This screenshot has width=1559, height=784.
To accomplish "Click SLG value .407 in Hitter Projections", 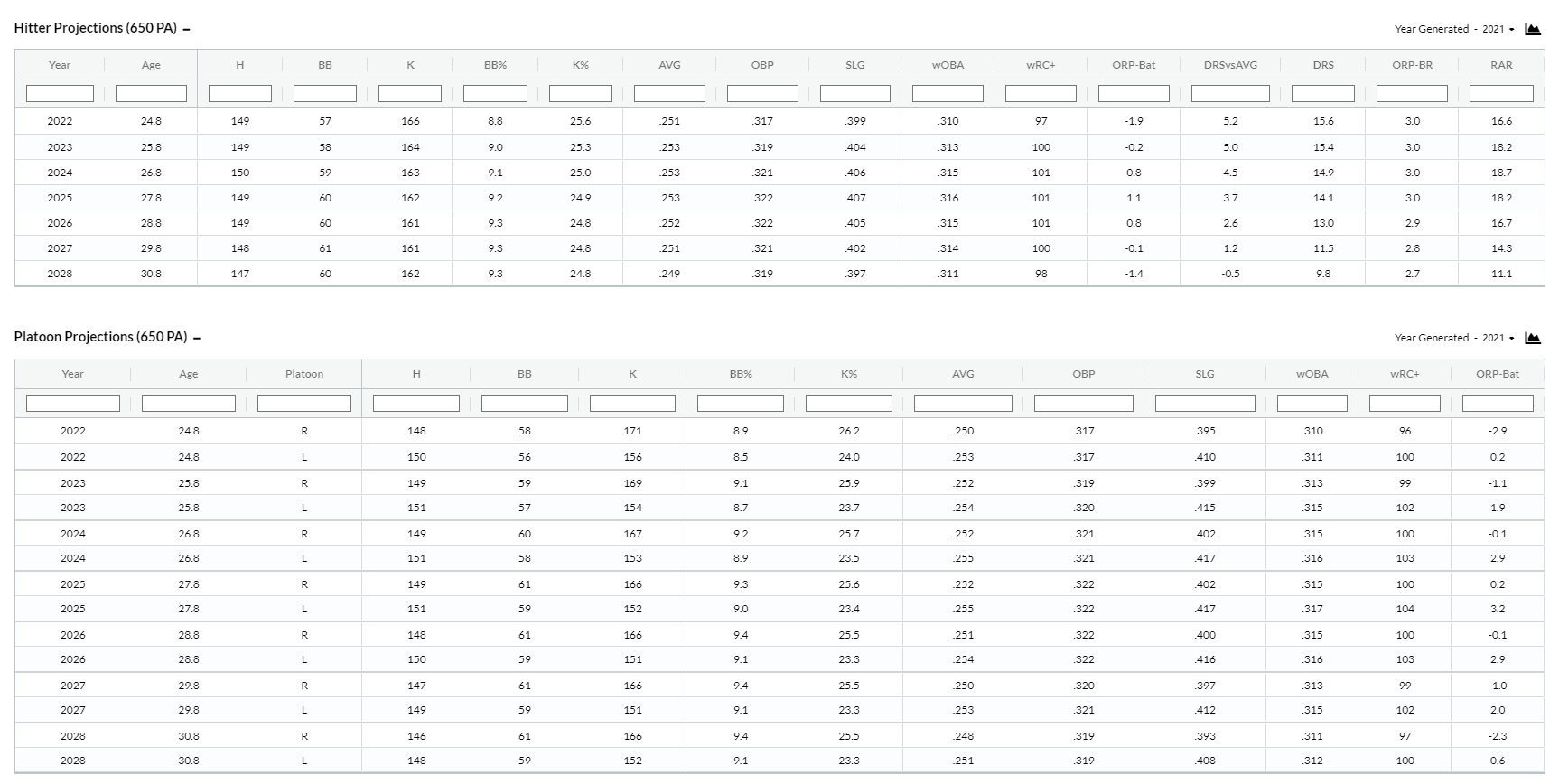I will (x=855, y=198).
